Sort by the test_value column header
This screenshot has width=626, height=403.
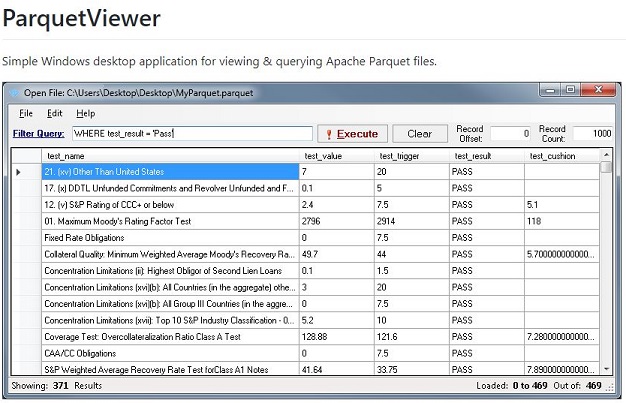pyautogui.click(x=337, y=156)
